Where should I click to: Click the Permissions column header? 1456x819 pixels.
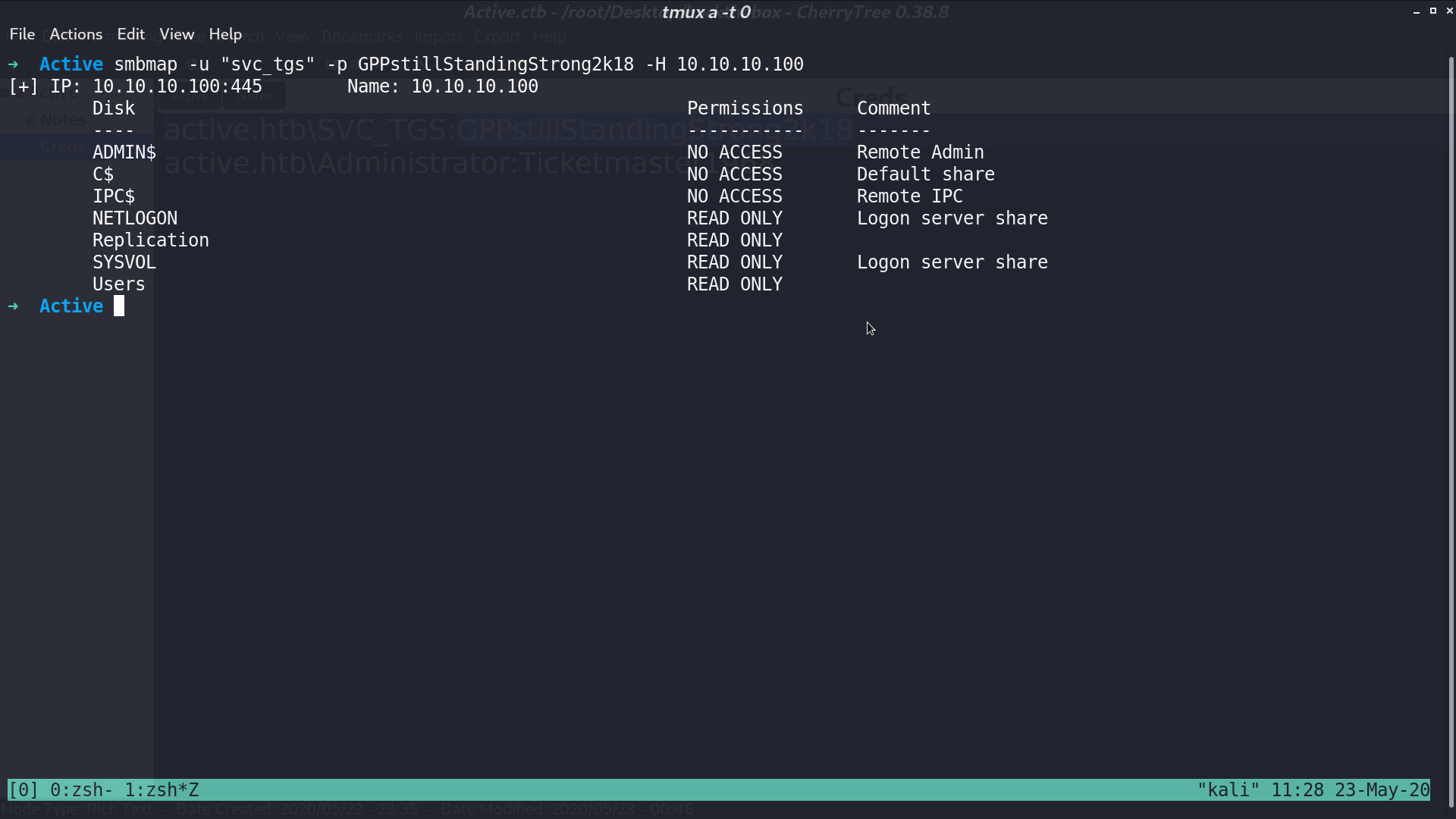[745, 108]
